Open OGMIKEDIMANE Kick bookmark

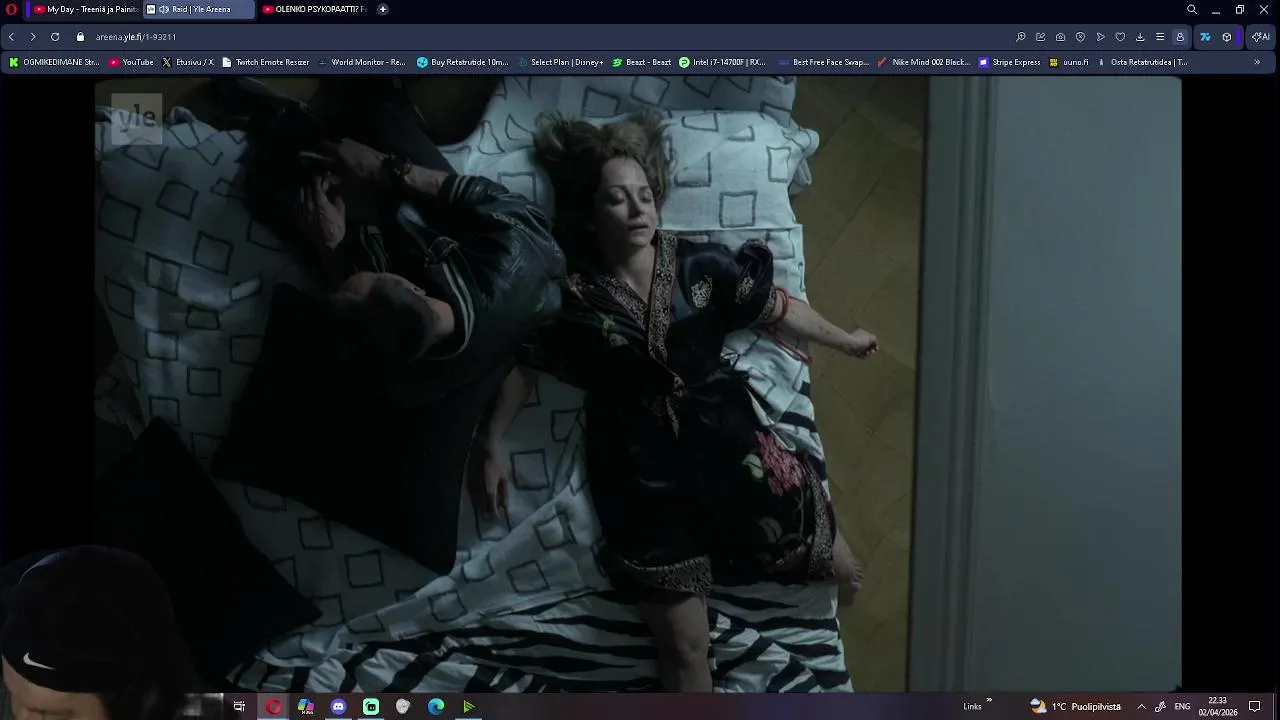point(54,62)
